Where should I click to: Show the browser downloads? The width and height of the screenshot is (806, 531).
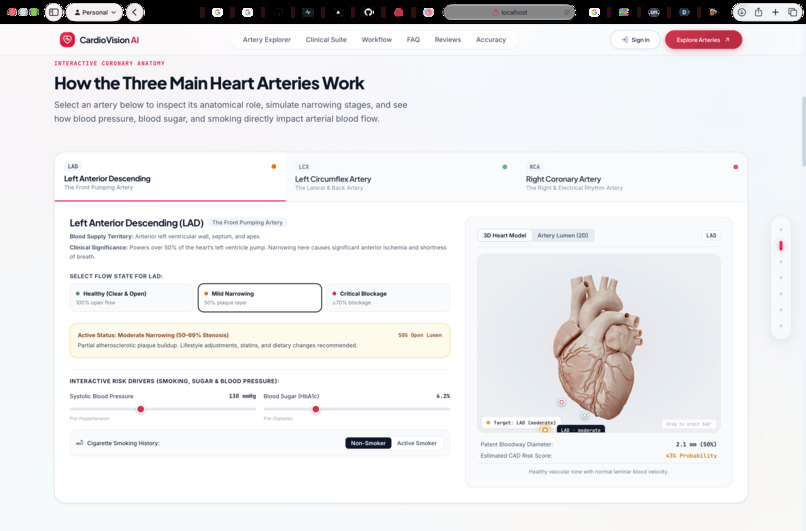(742, 12)
